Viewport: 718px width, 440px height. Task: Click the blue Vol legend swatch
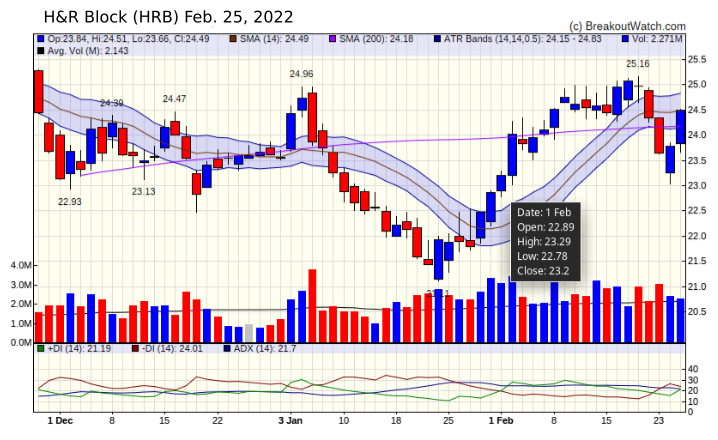tap(626, 39)
